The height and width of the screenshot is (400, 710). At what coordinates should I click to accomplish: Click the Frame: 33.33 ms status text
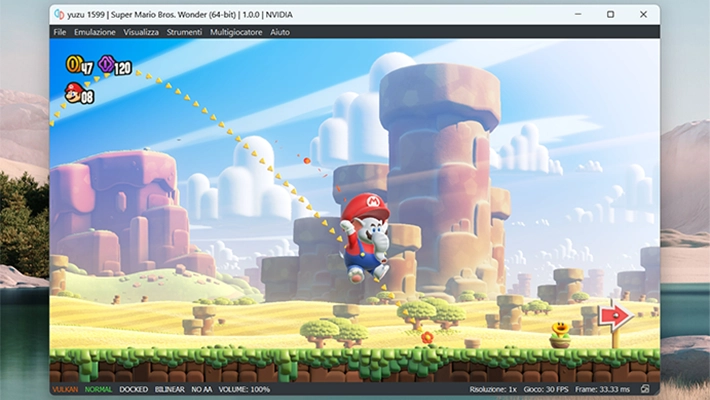coord(602,389)
